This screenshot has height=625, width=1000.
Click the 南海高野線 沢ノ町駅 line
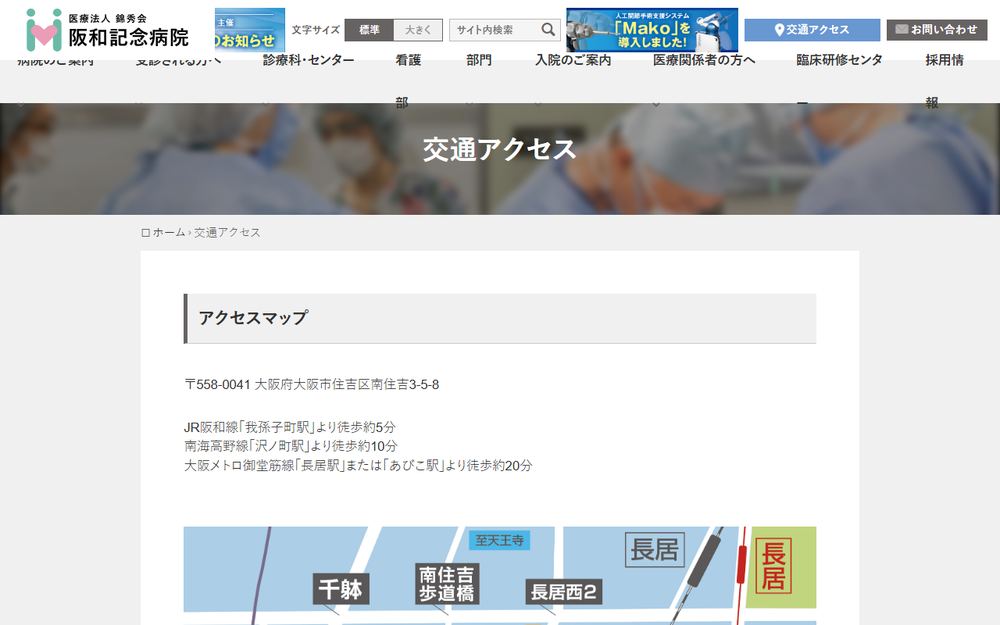pyautogui.click(x=290, y=446)
